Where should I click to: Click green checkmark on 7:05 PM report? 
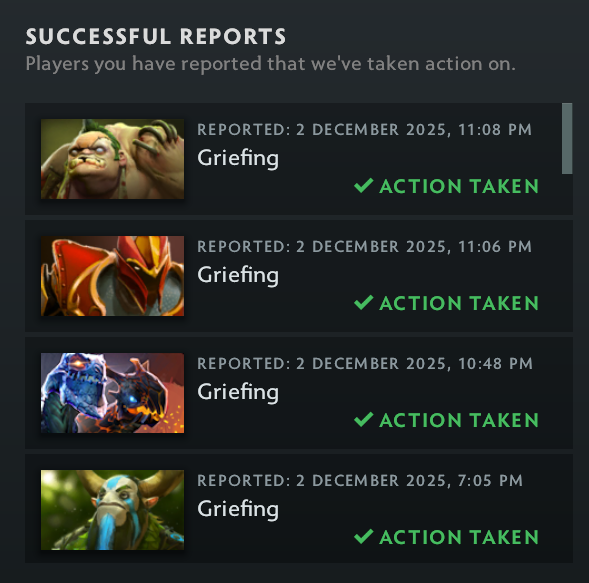pos(364,536)
